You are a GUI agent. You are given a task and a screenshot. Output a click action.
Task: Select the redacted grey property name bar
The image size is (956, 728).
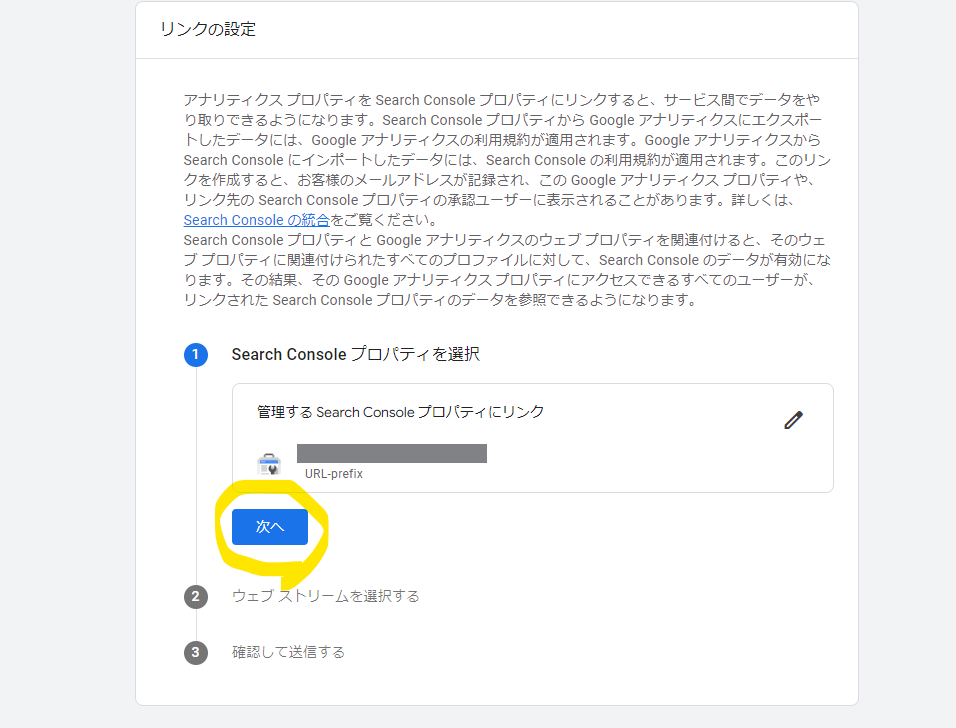click(x=391, y=454)
